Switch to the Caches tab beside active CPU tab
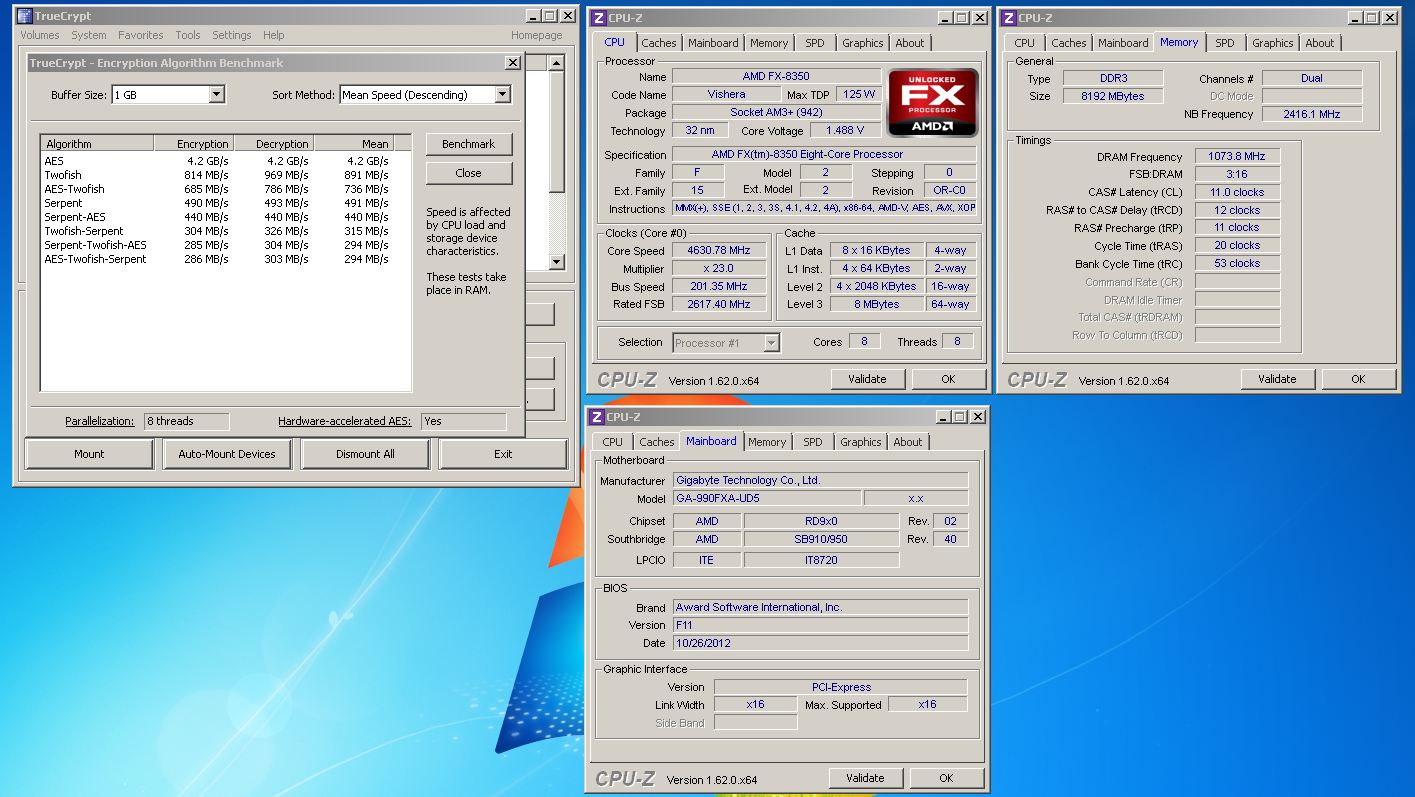 coord(658,43)
